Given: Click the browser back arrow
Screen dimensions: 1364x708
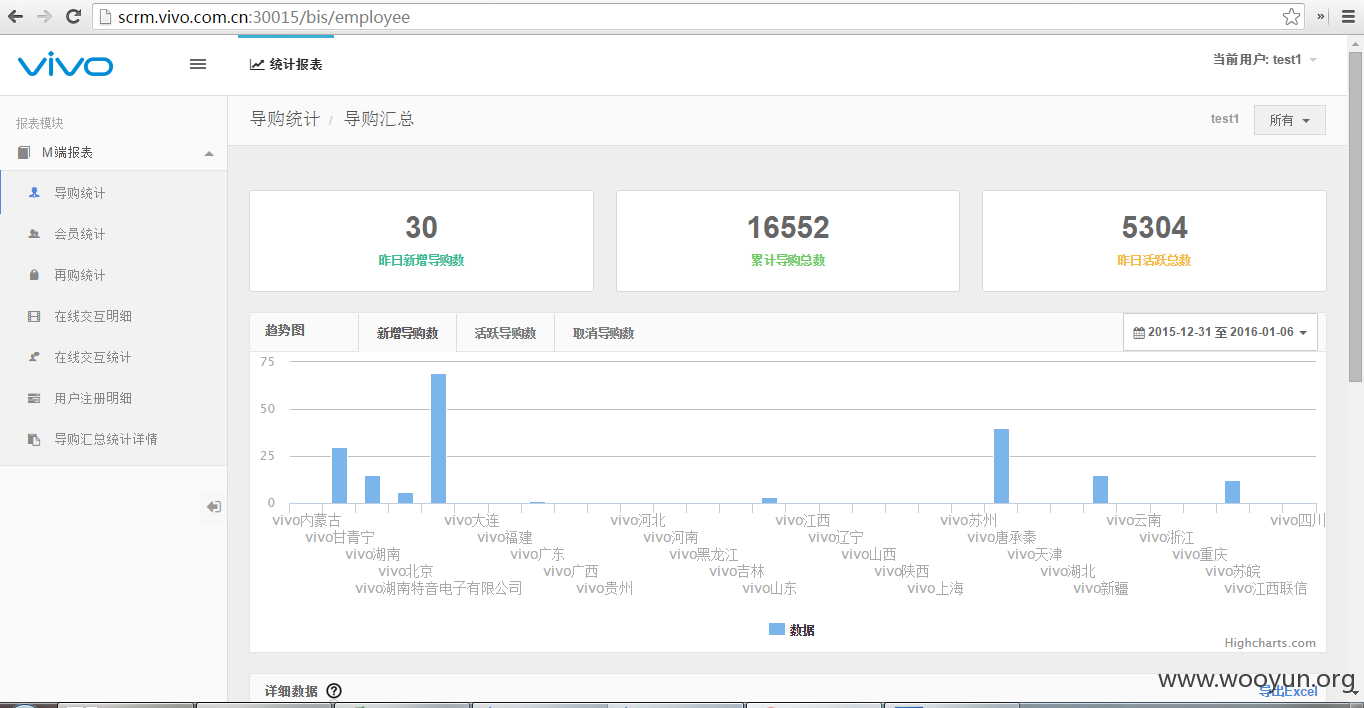Looking at the screenshot, I should pyautogui.click(x=14, y=17).
